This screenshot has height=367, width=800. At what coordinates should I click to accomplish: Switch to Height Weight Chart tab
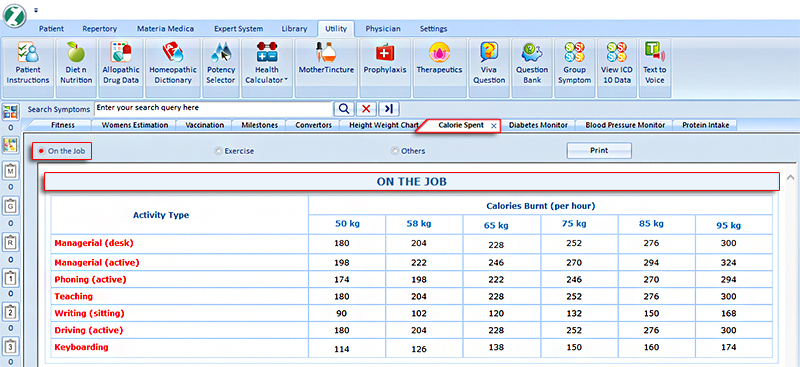pos(384,125)
